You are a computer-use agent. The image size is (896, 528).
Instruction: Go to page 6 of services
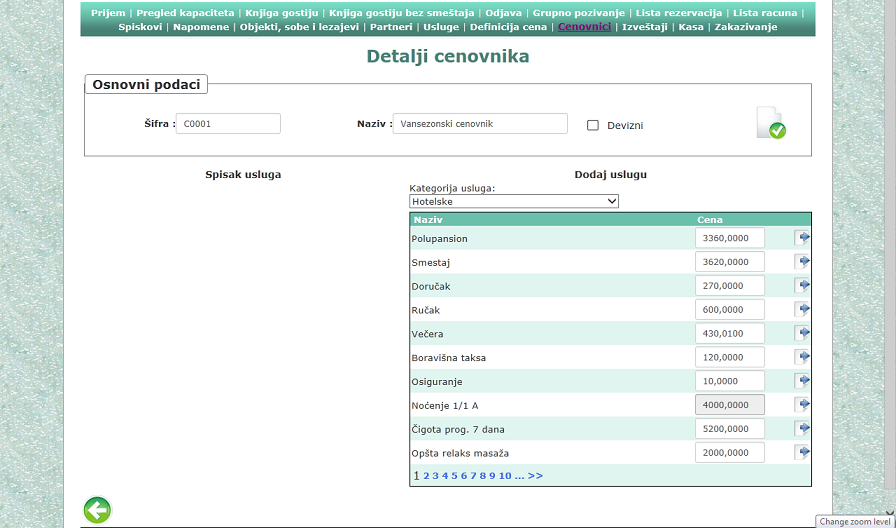[x=464, y=475]
